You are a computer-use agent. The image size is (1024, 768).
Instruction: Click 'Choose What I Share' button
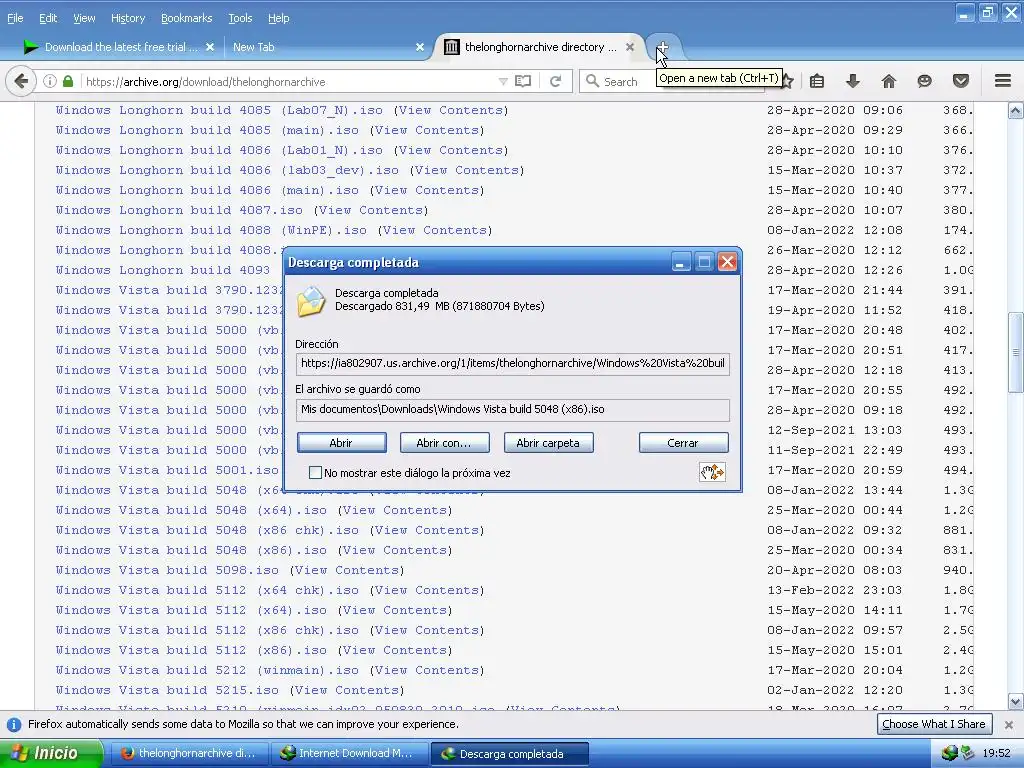tap(933, 724)
